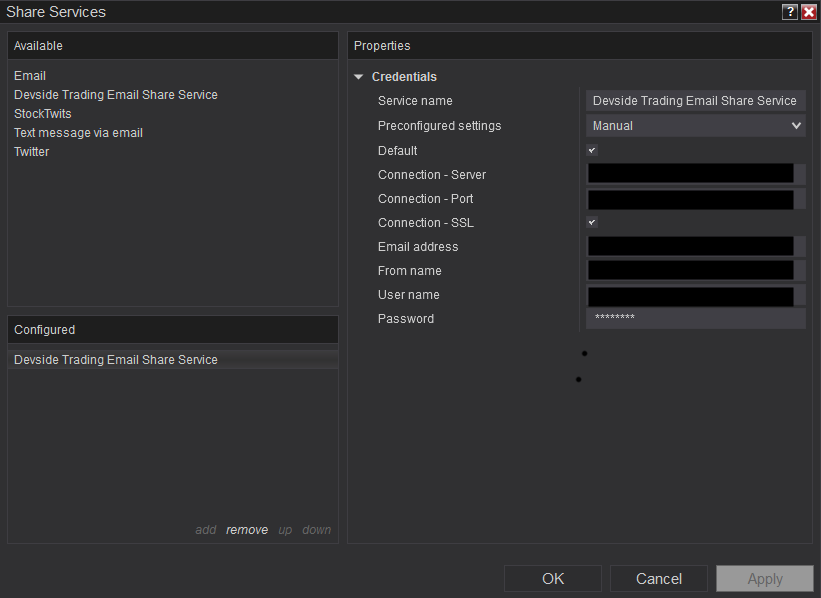
Task: Click the Preconfigured settings label
Action: point(439,126)
